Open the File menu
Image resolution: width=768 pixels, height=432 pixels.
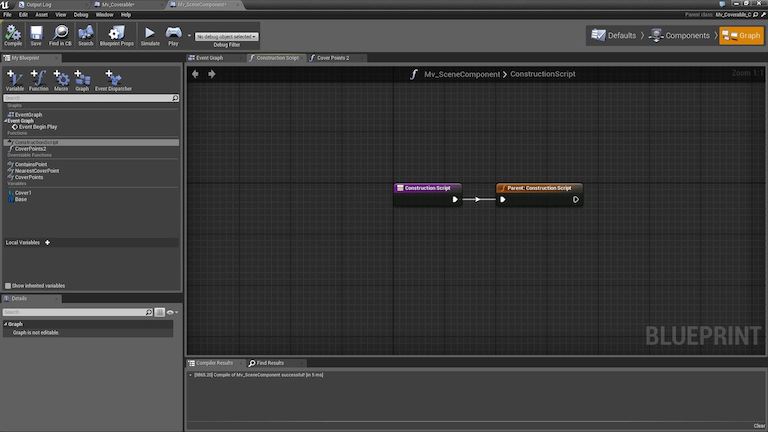7,15
